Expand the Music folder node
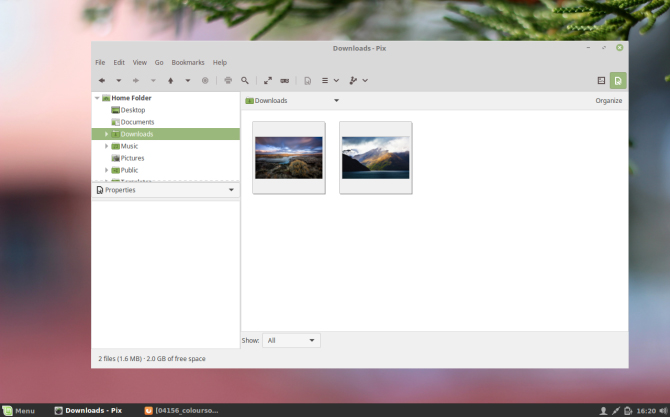670x417 pixels. tap(106, 146)
